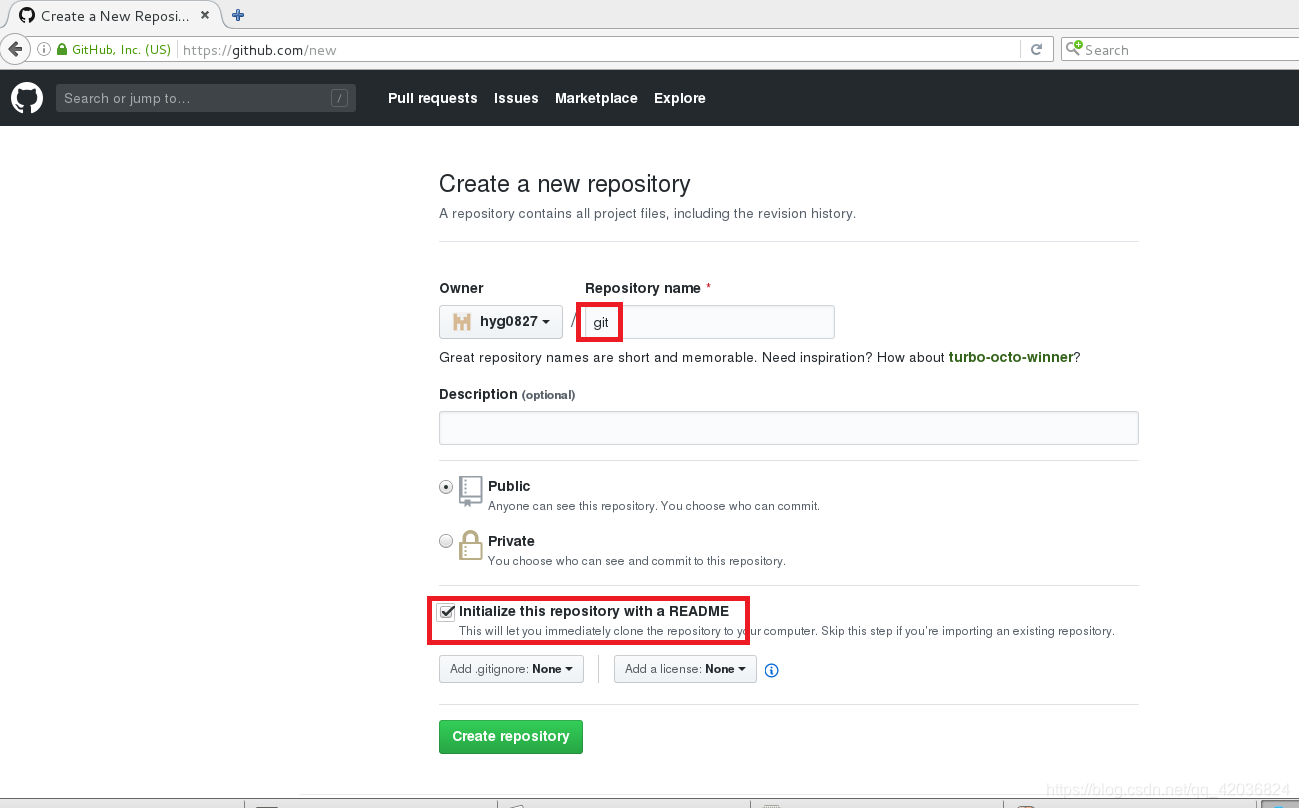This screenshot has width=1299, height=808.
Task: Focus the GitHub Search or jump to box
Action: (x=206, y=98)
